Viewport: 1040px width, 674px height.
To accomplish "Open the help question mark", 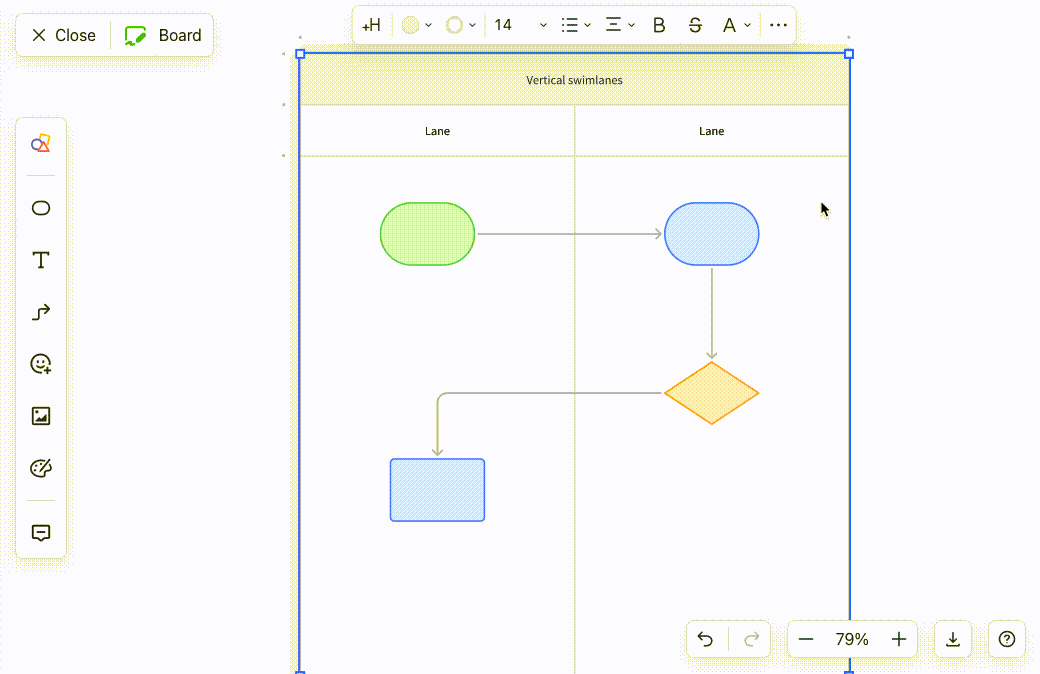I will click(1006, 639).
